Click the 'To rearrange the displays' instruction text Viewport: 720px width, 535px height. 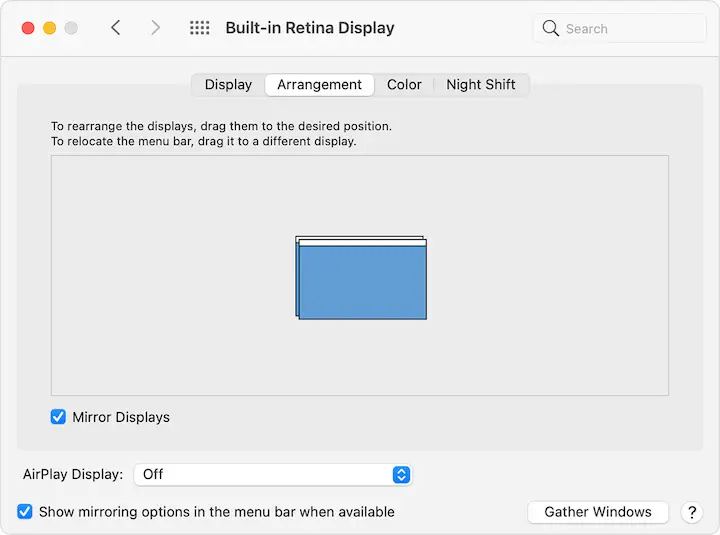point(221,126)
